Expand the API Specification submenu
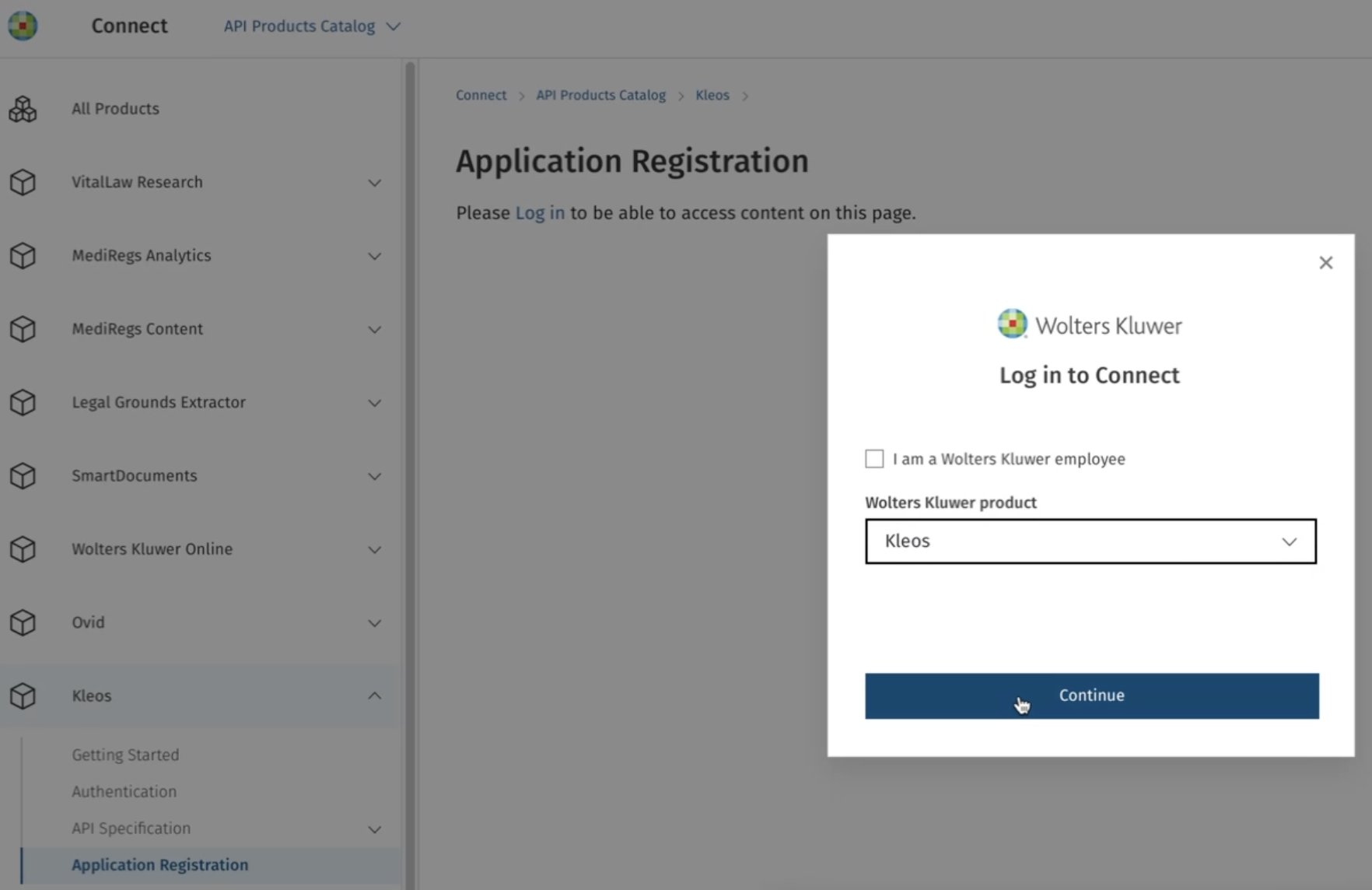This screenshot has height=890, width=1372. click(374, 829)
